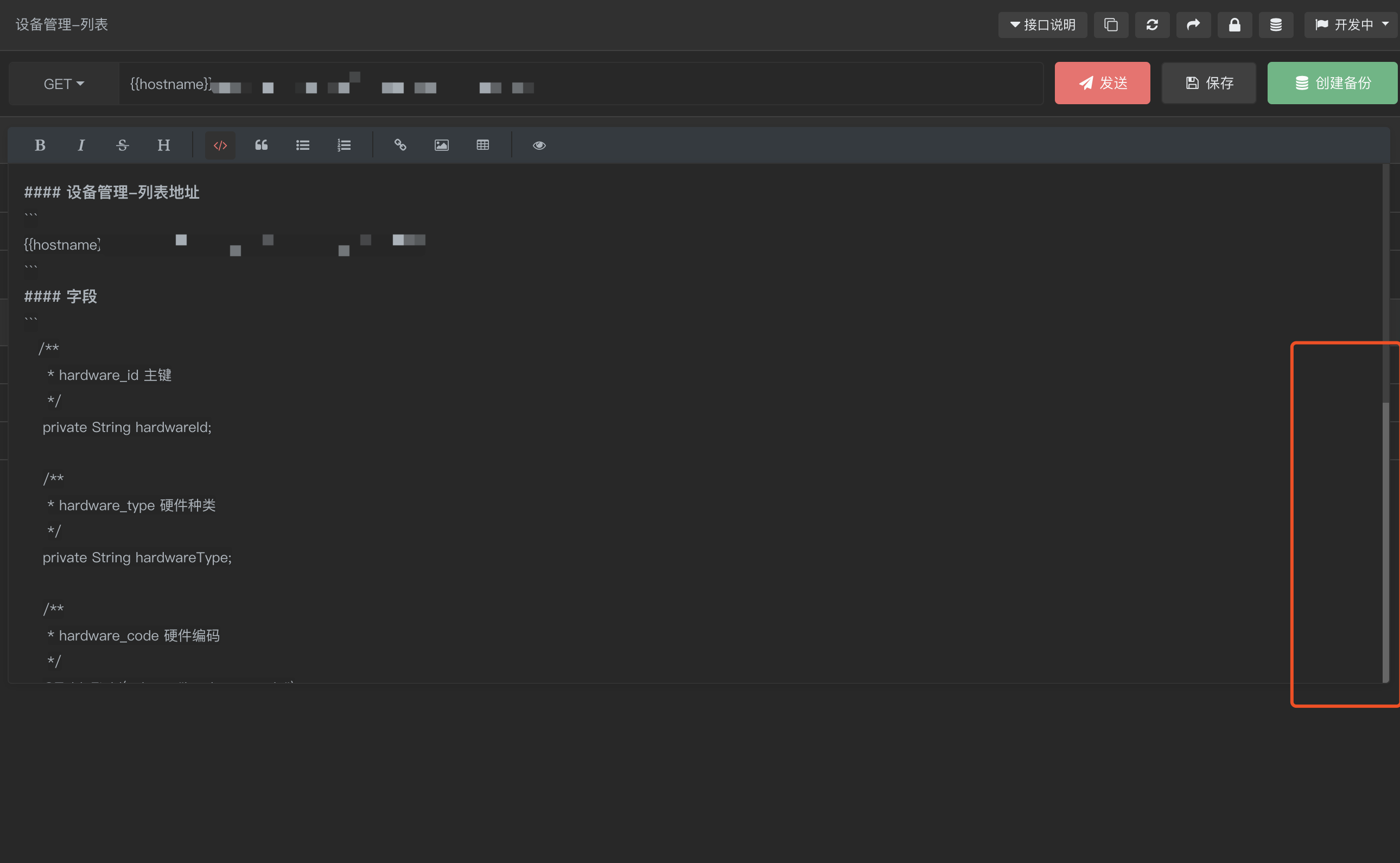Click the 字段 heading line

60,296
